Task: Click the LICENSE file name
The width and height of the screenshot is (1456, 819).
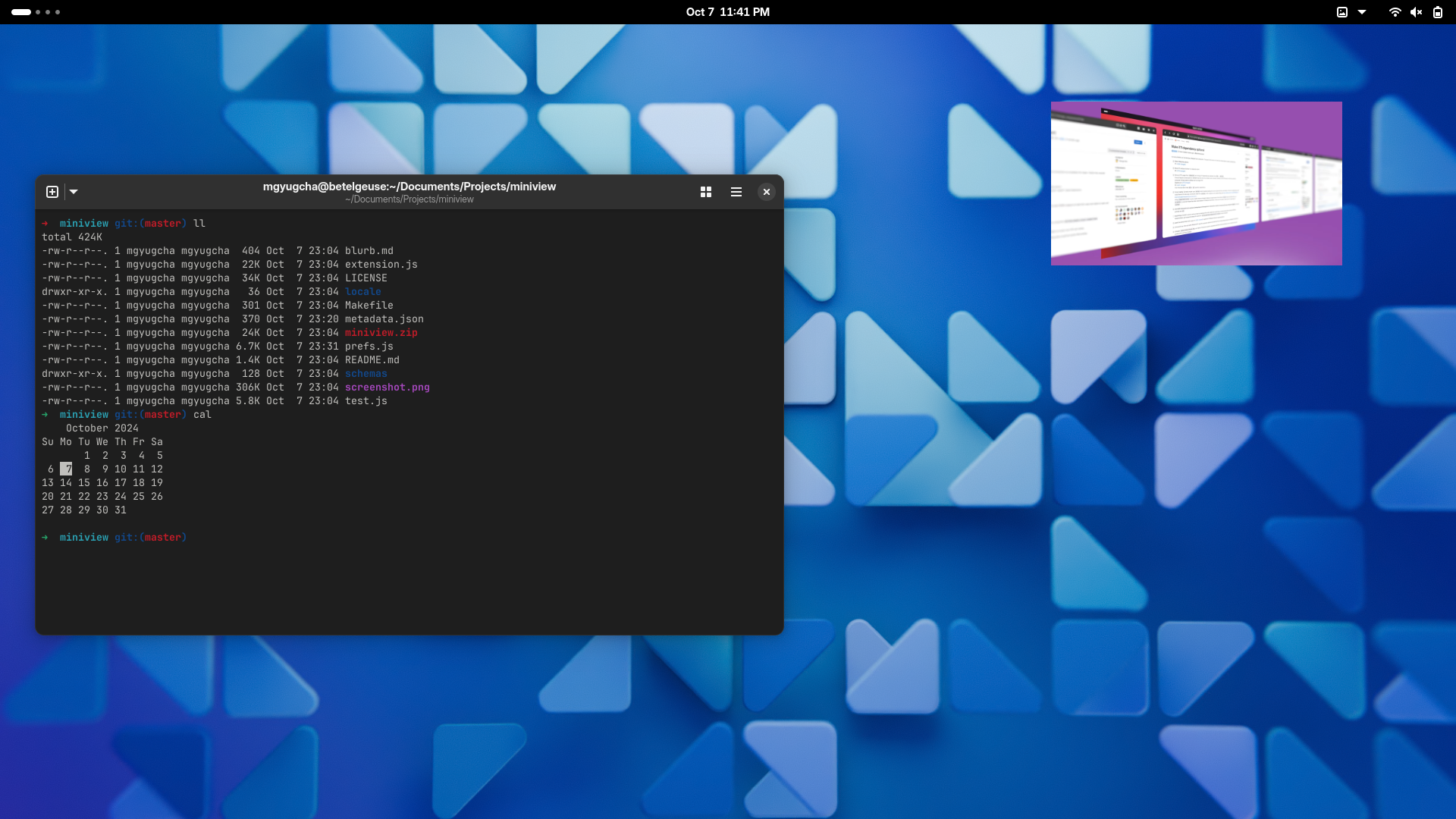Action: tap(366, 278)
